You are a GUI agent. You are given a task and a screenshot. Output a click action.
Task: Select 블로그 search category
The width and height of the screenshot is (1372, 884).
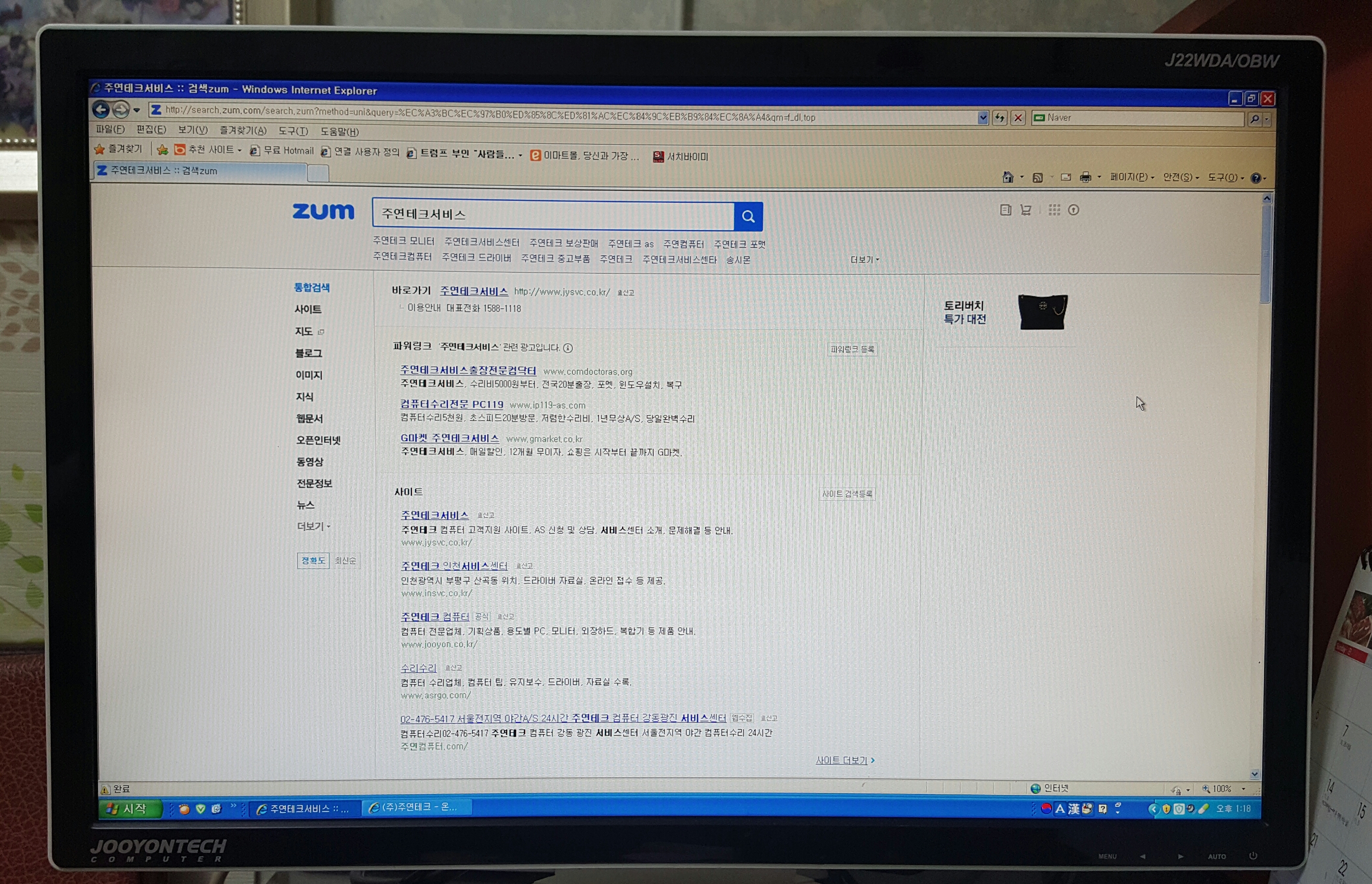[308, 353]
